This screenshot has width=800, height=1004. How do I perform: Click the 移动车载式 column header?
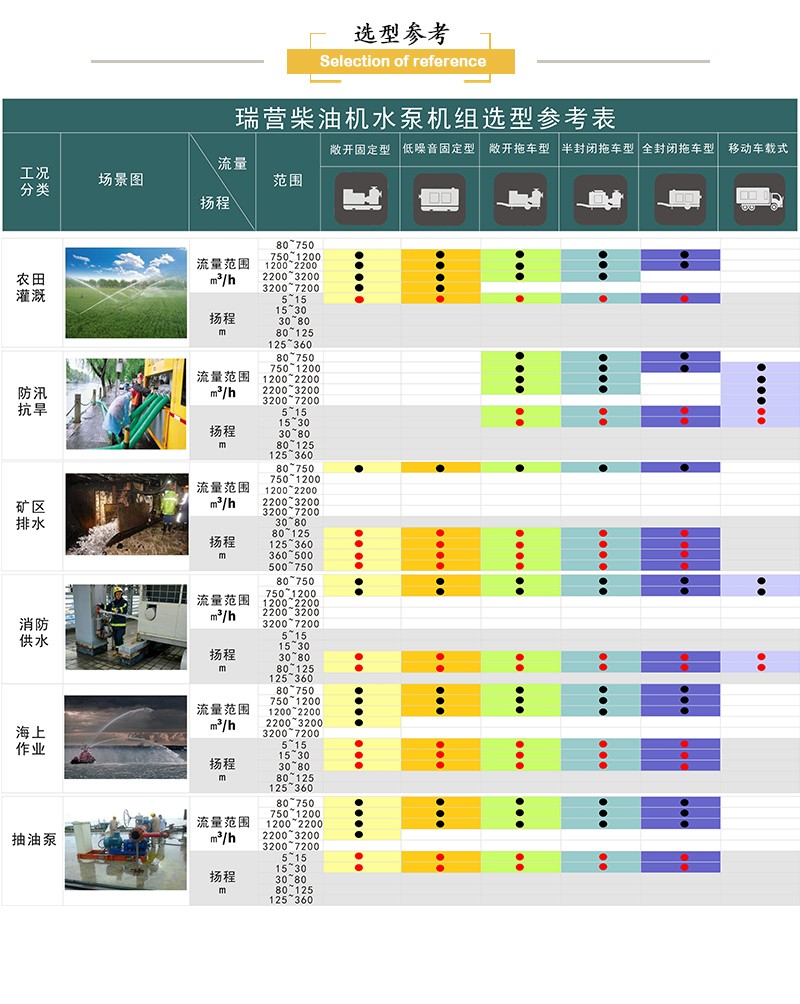pos(758,149)
